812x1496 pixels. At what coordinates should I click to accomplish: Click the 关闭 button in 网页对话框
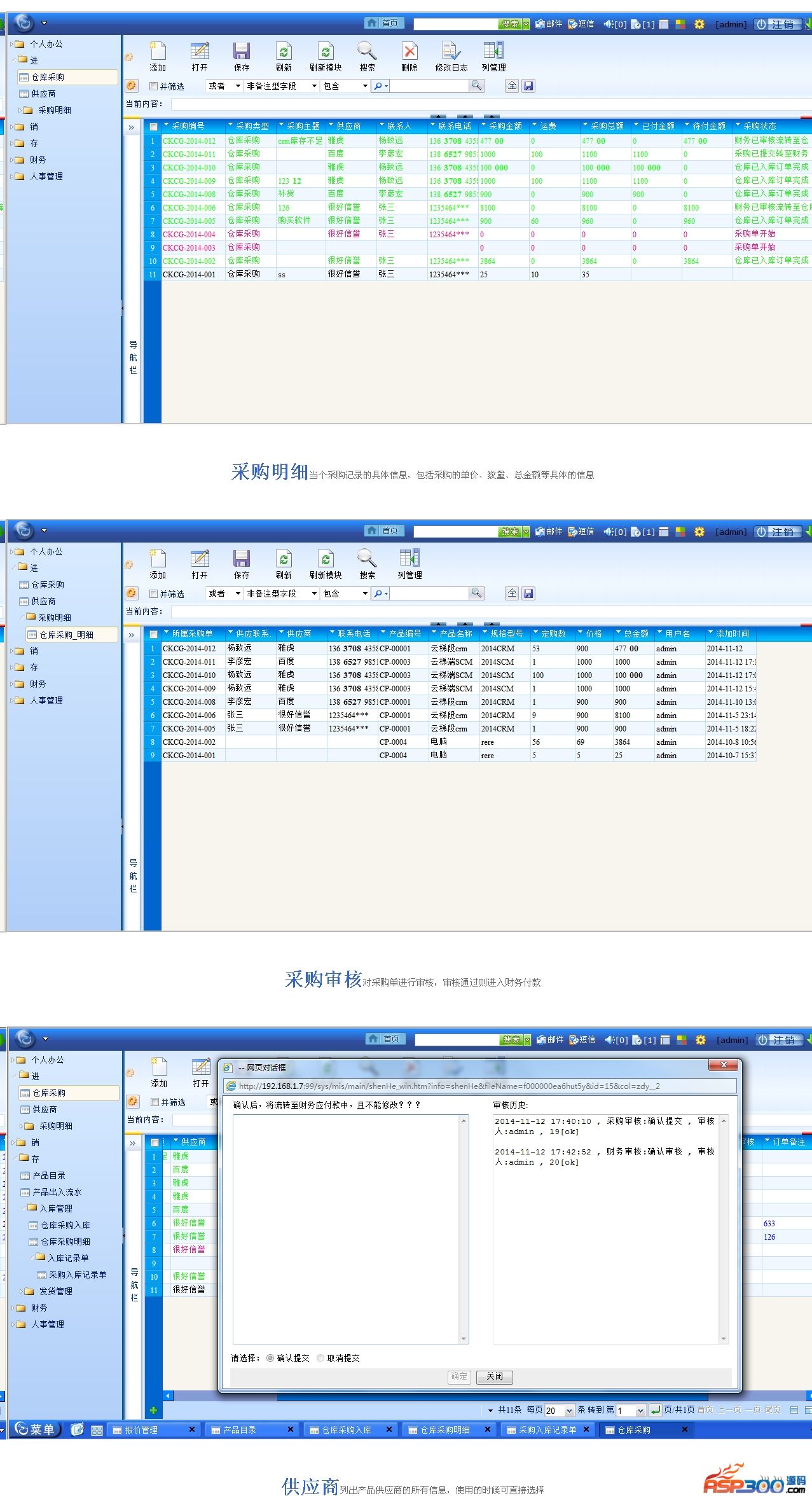[495, 1376]
